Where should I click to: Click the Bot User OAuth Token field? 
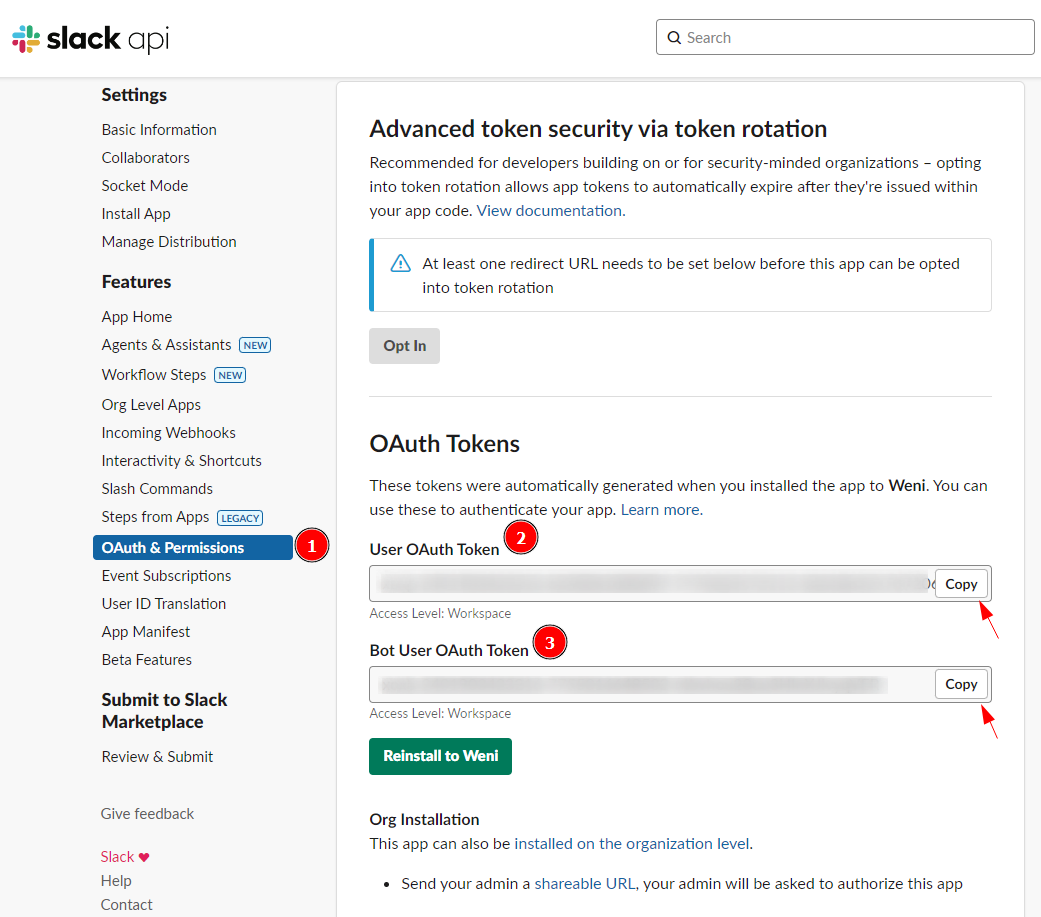(650, 685)
